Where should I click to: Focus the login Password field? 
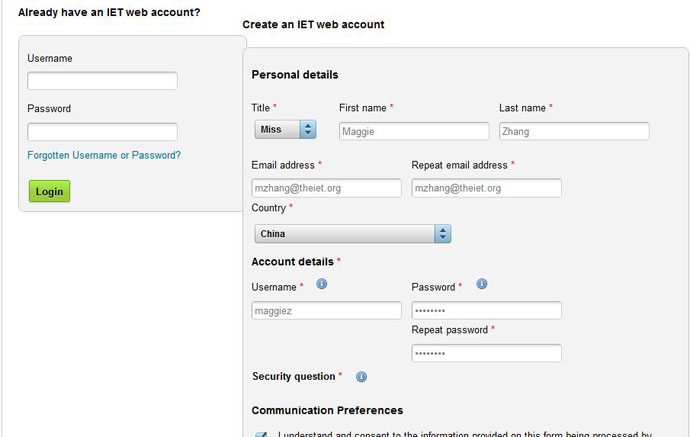tap(103, 132)
